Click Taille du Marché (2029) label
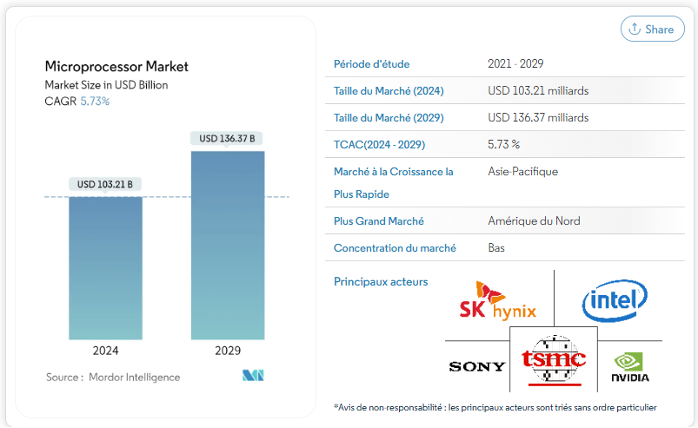This screenshot has height=428, width=698. [x=389, y=118]
